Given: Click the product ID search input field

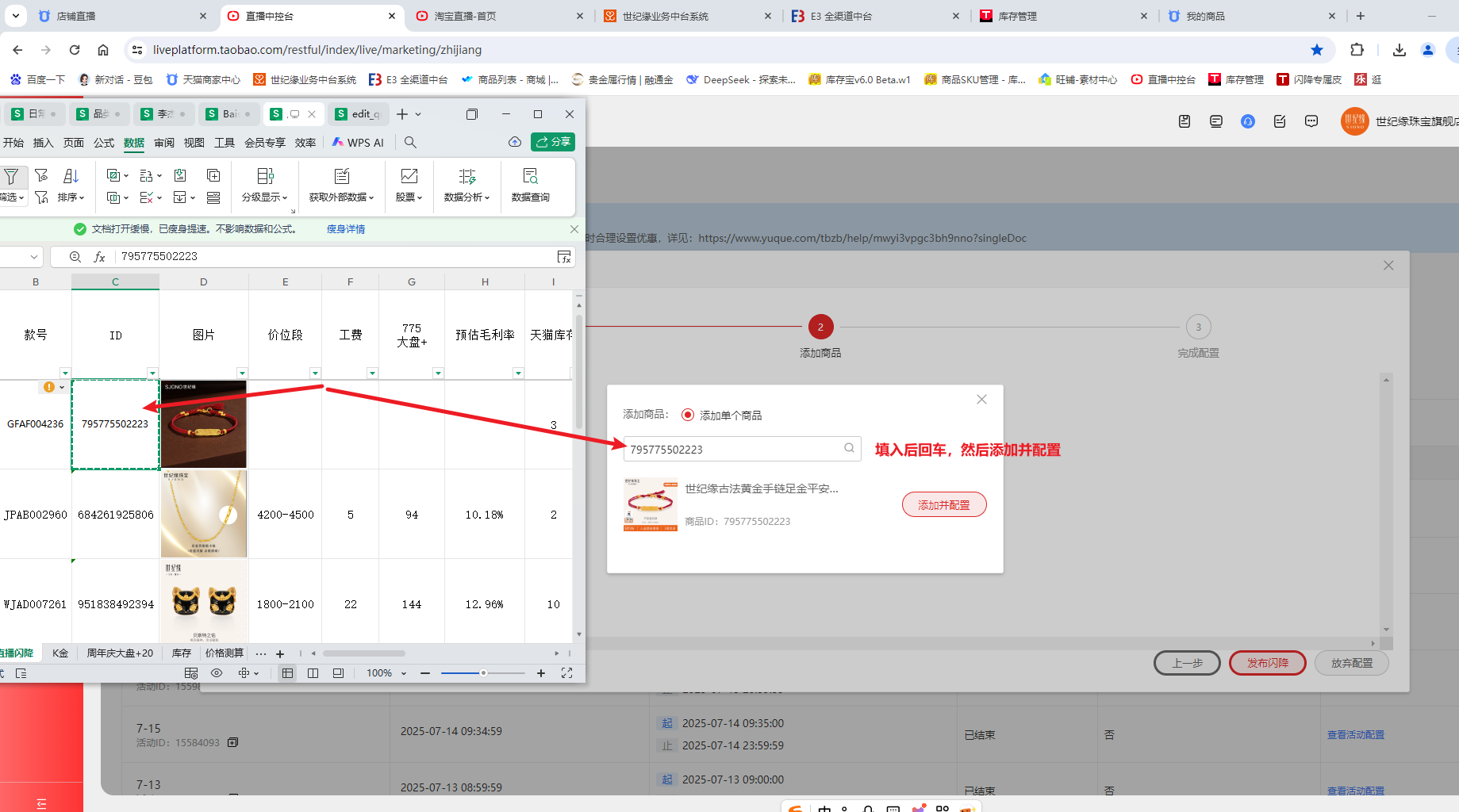Looking at the screenshot, I should coord(733,449).
